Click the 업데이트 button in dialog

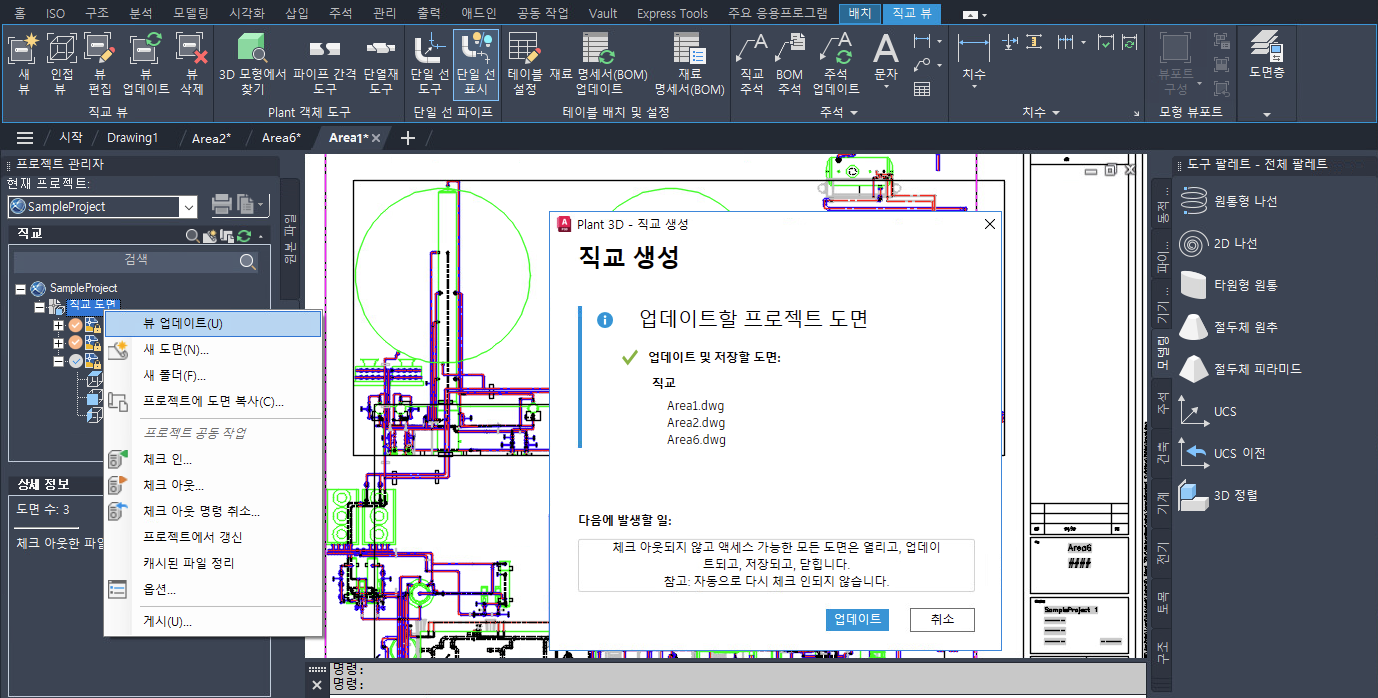pyautogui.click(x=857, y=619)
